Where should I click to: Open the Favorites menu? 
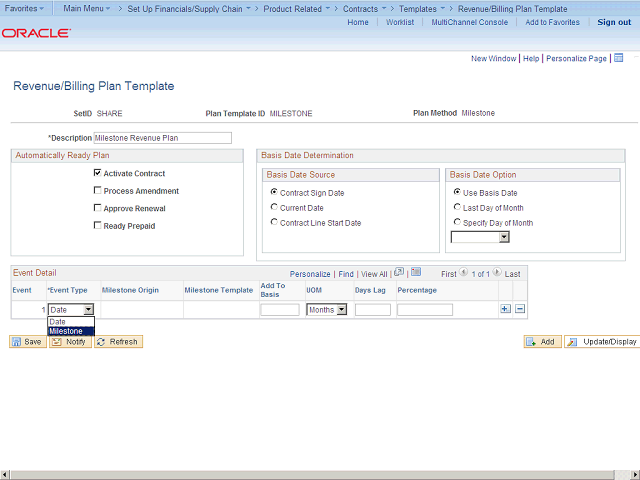(24, 8)
